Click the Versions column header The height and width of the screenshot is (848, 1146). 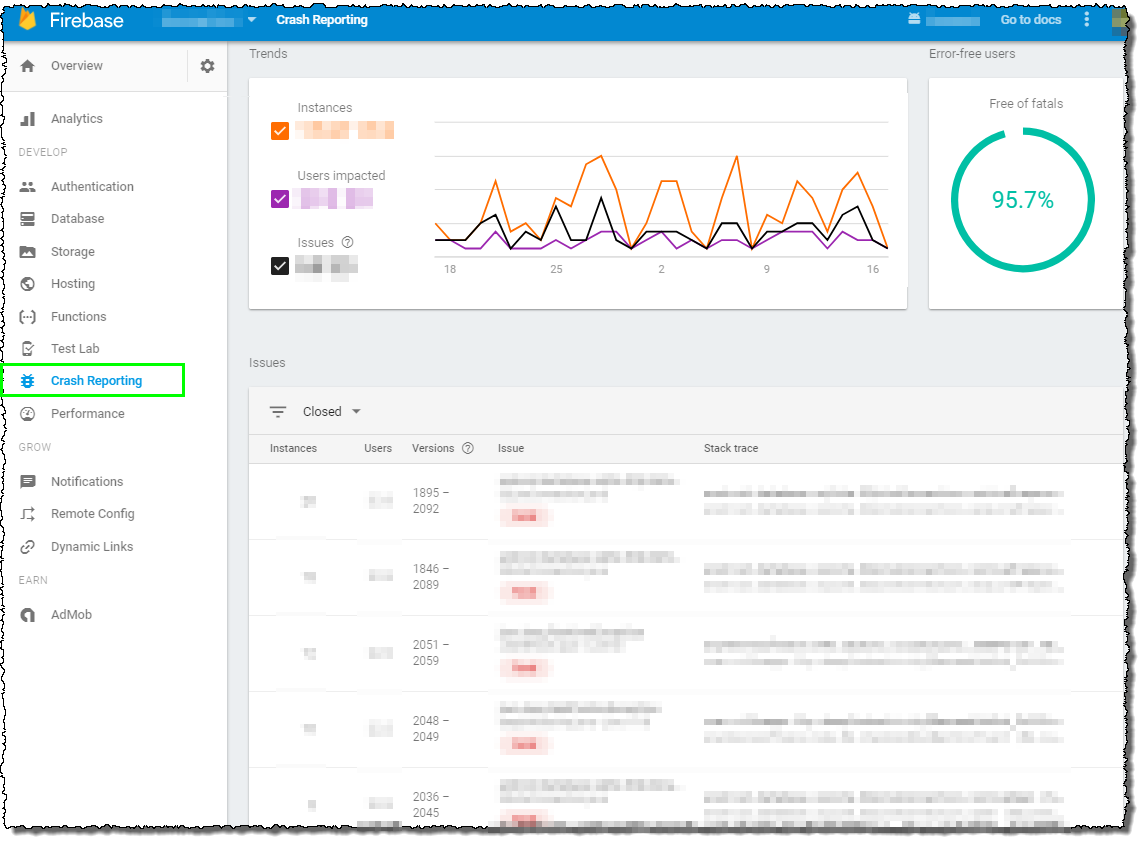tap(433, 449)
